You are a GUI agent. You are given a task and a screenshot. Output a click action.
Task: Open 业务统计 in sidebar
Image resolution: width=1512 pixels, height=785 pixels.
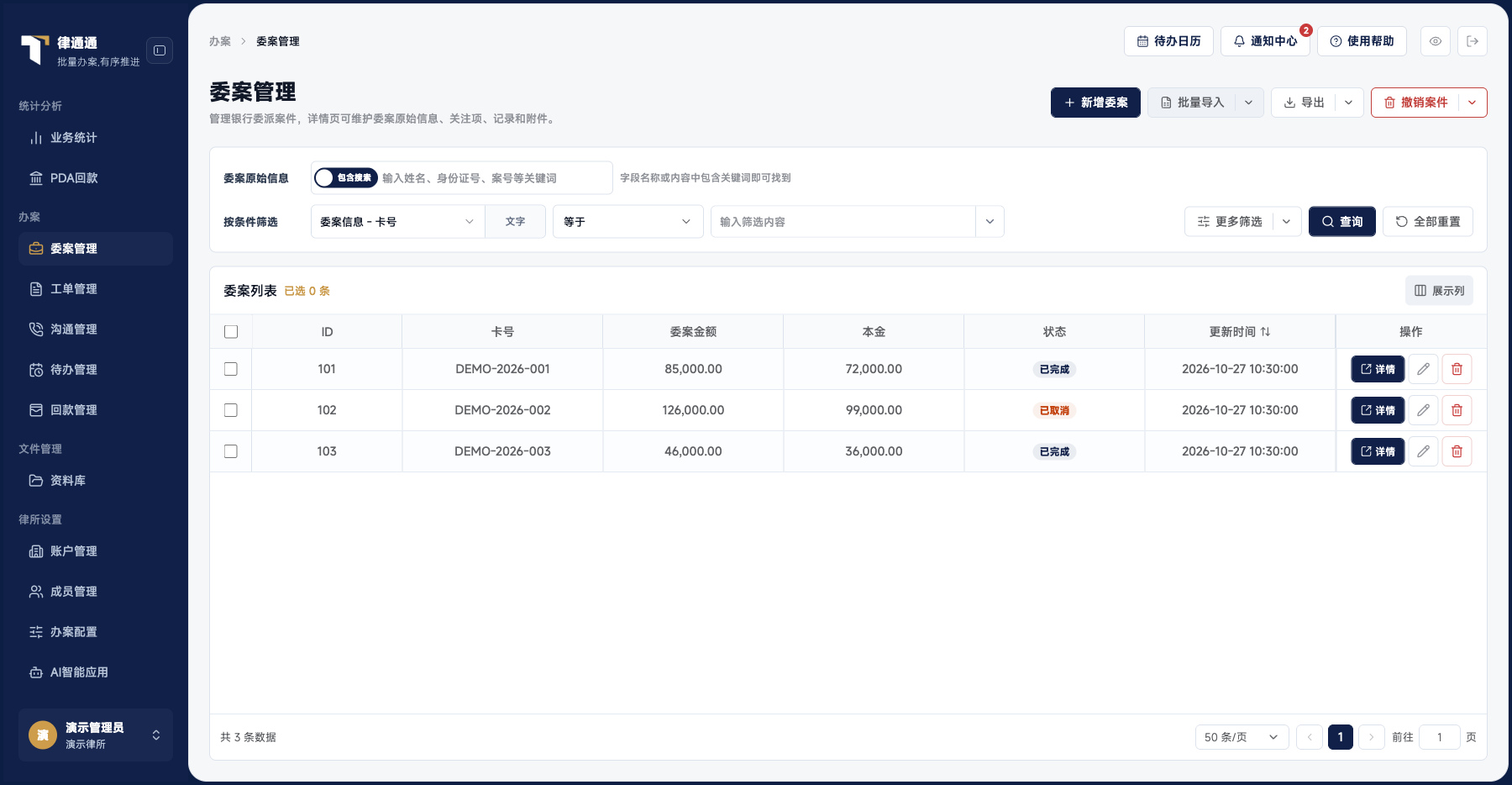pos(96,138)
